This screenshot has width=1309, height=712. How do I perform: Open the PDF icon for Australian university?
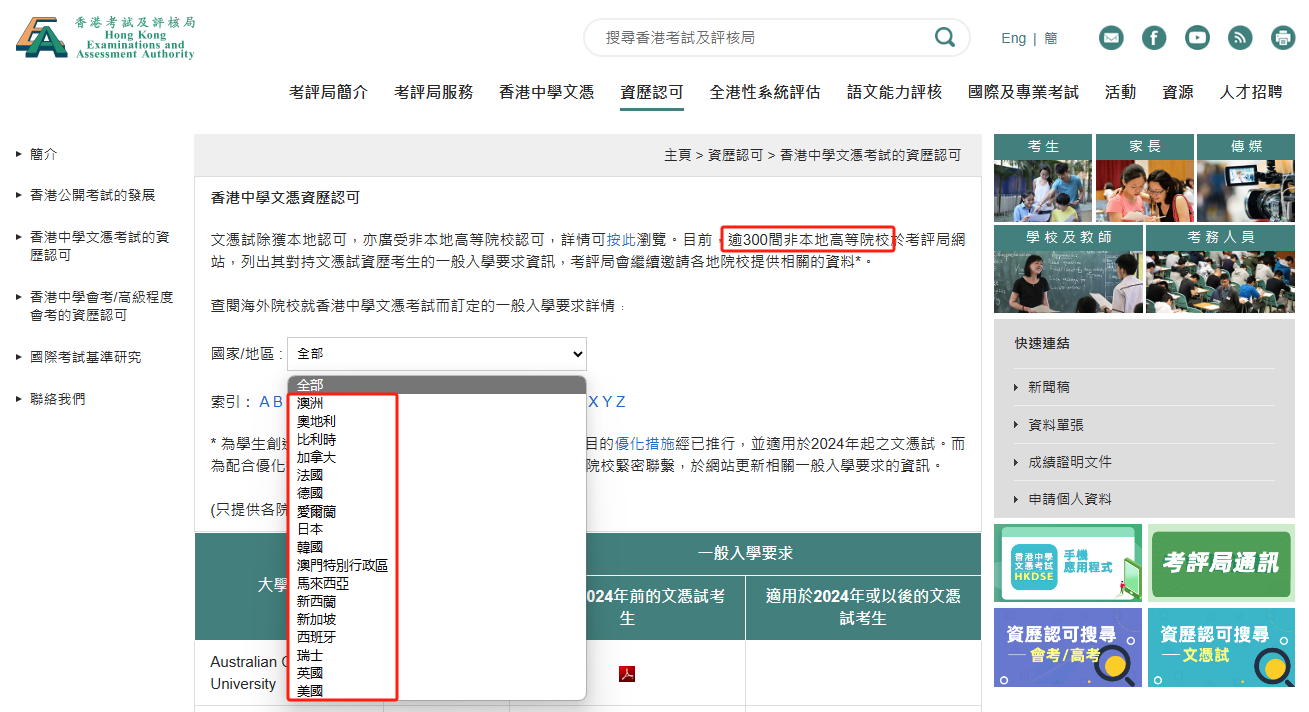[x=627, y=673]
